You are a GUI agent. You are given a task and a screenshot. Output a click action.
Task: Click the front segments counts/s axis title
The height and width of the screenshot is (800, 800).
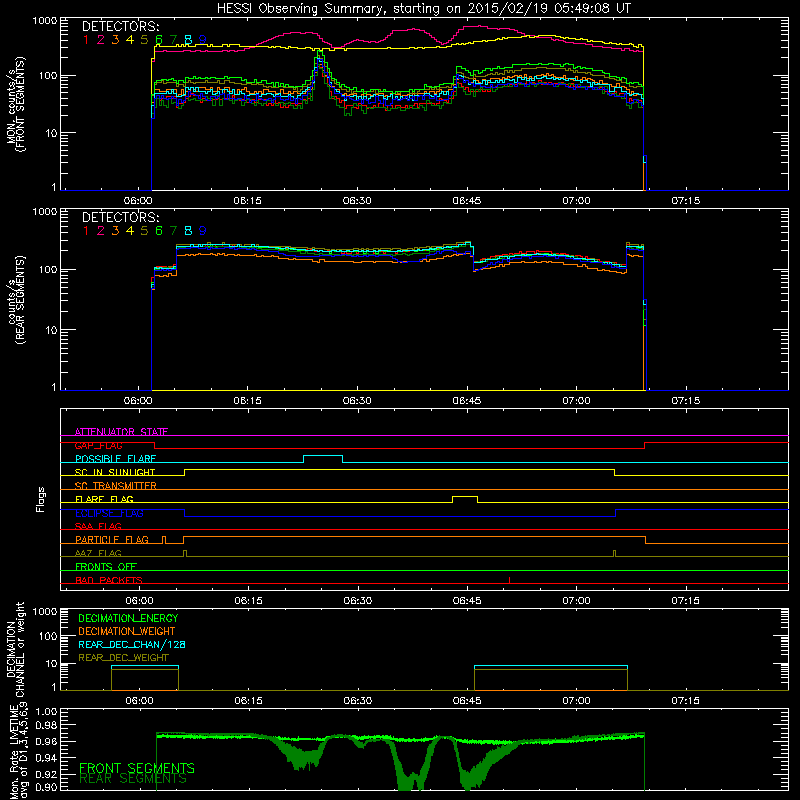tap(15, 104)
